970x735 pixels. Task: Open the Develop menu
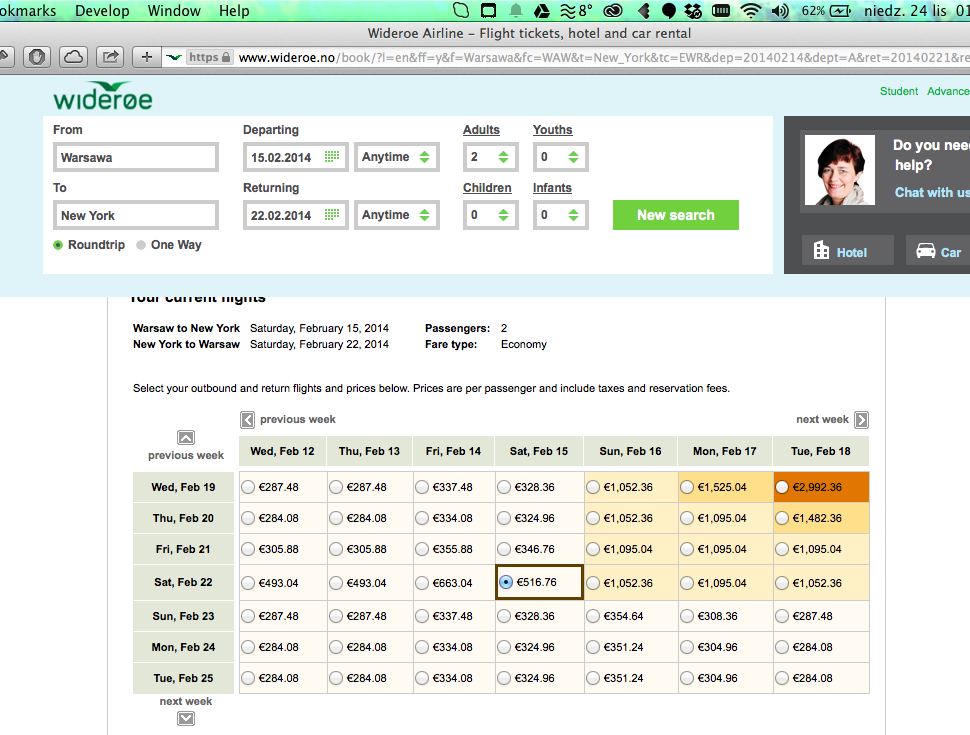(102, 11)
